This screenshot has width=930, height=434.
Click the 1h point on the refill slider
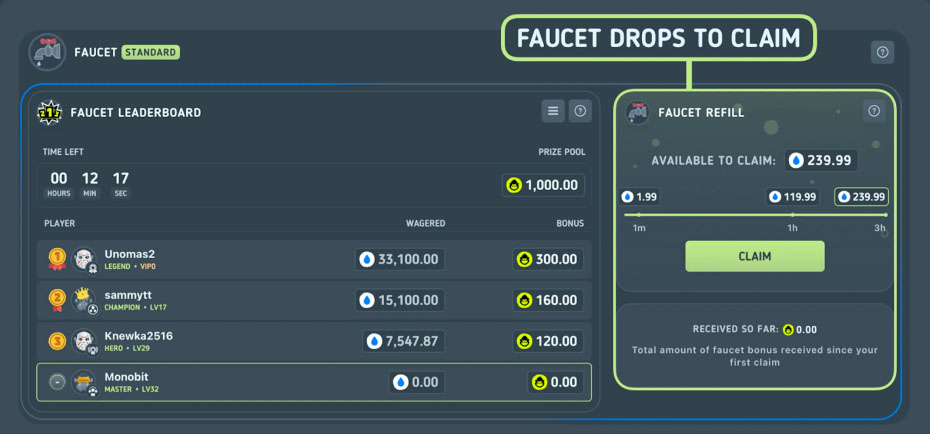(792, 215)
